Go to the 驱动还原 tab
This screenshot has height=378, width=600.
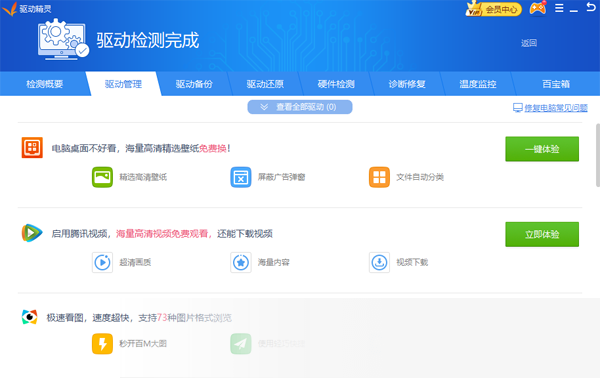265,84
